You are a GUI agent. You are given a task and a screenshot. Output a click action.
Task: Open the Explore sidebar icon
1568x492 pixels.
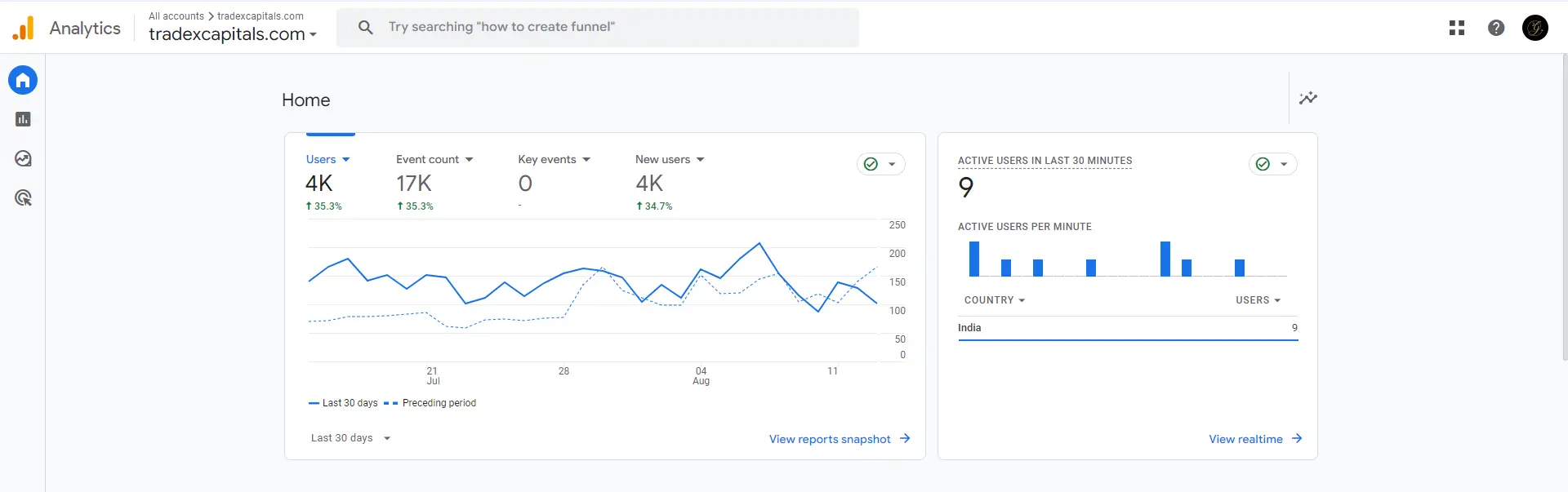(23, 158)
